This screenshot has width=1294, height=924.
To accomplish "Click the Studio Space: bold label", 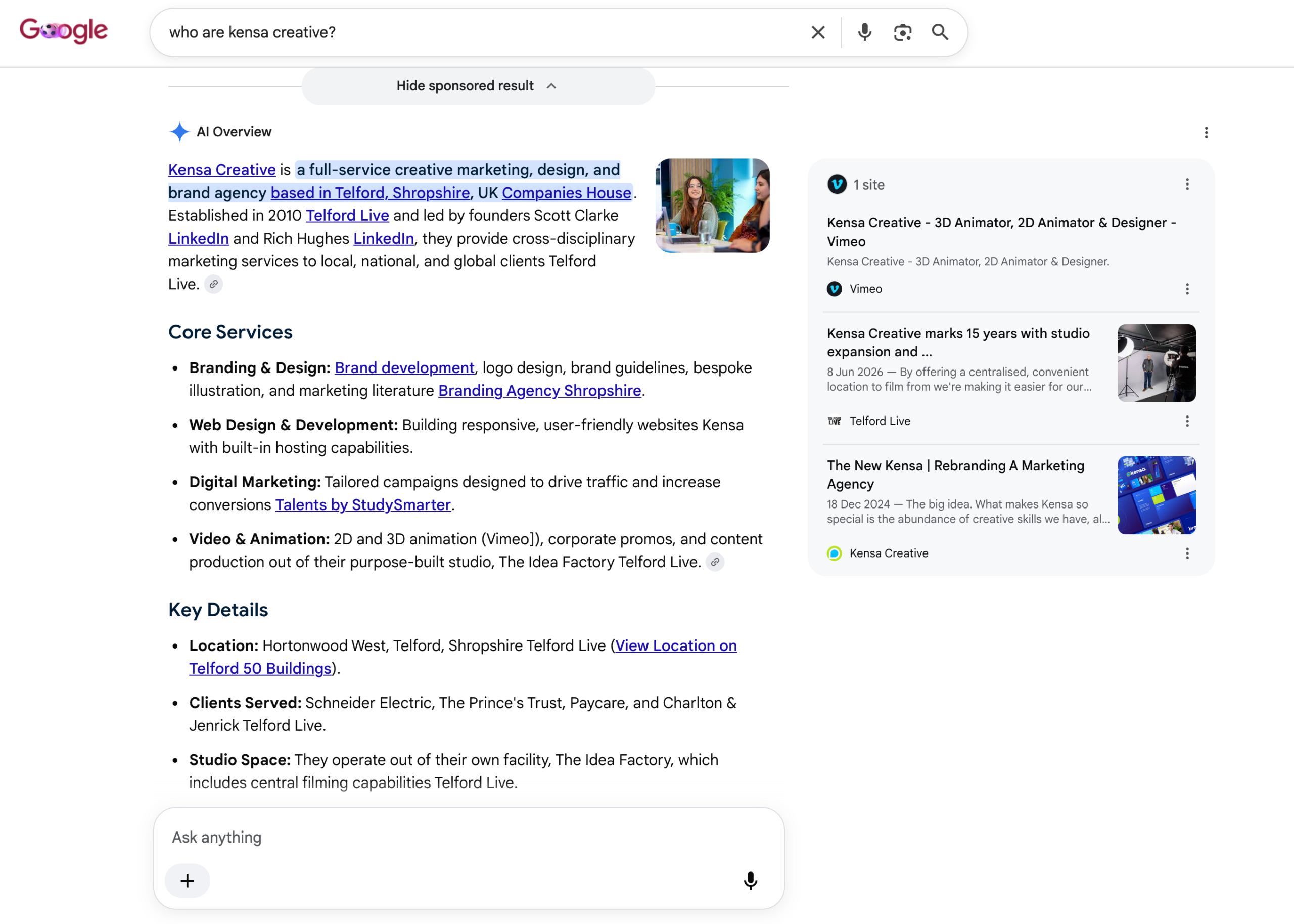I will click(240, 760).
